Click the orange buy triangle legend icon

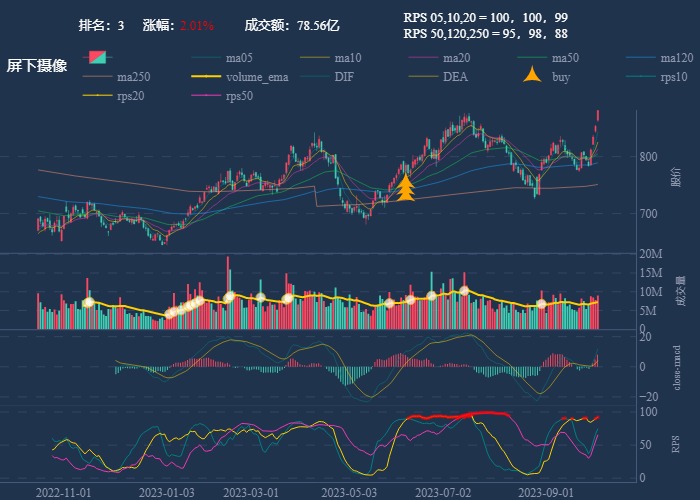pyautogui.click(x=533, y=76)
